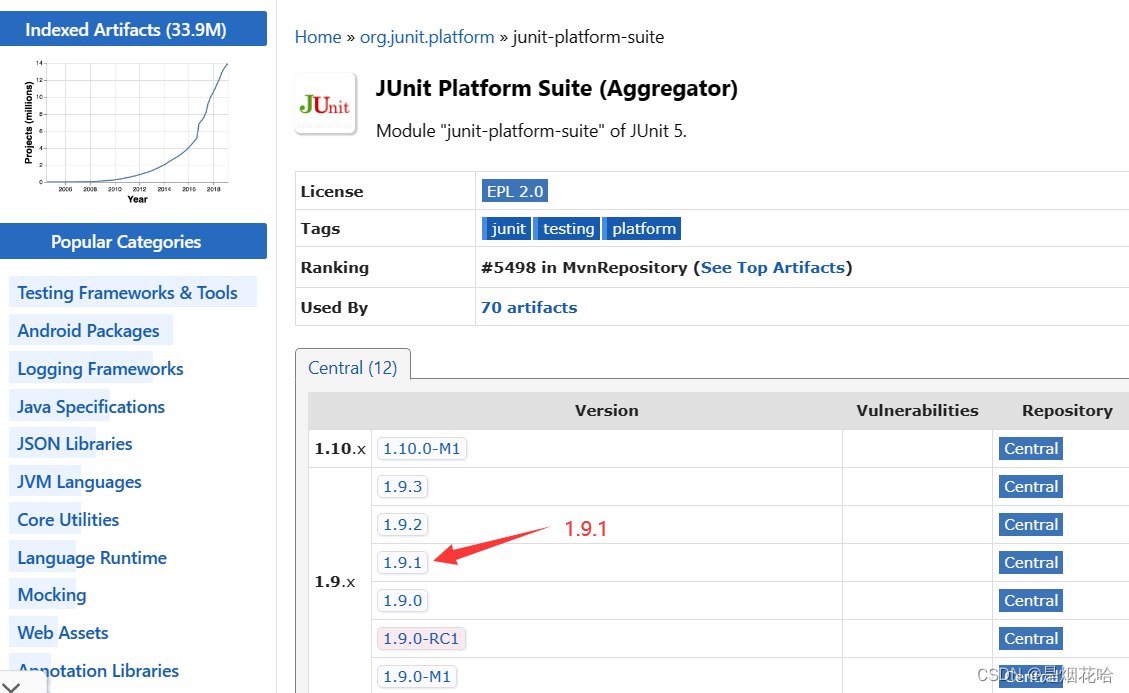Screen dimensions: 1129x693
Task: Open Mocking category
Action: point(52,595)
